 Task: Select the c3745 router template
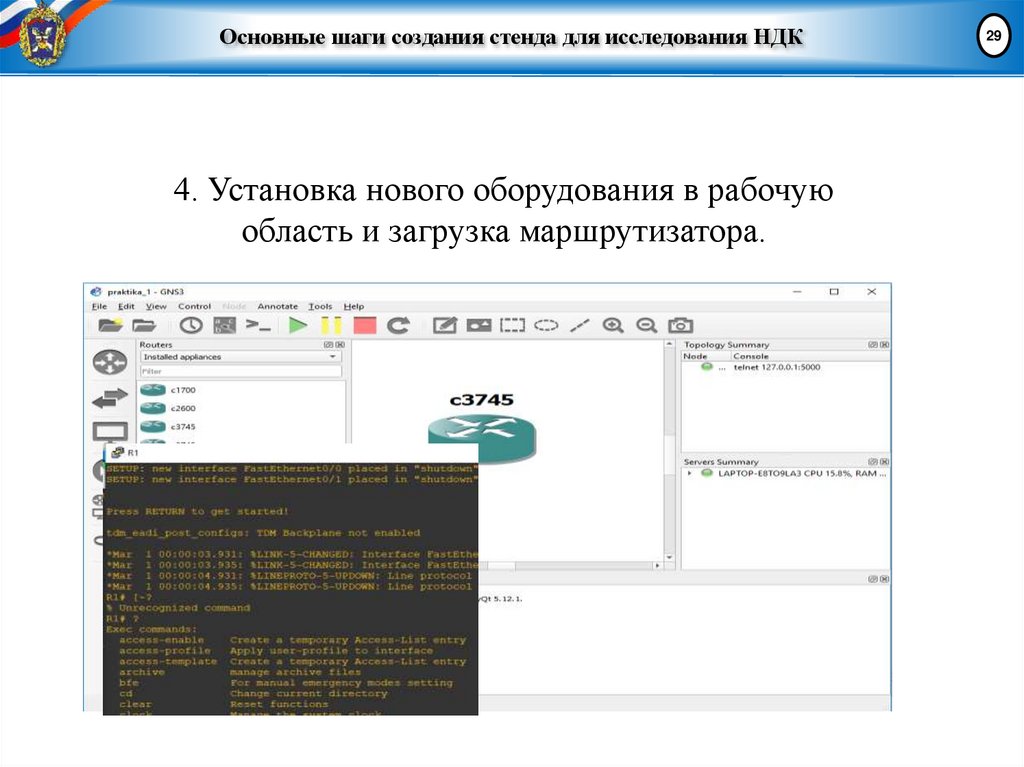pos(181,427)
